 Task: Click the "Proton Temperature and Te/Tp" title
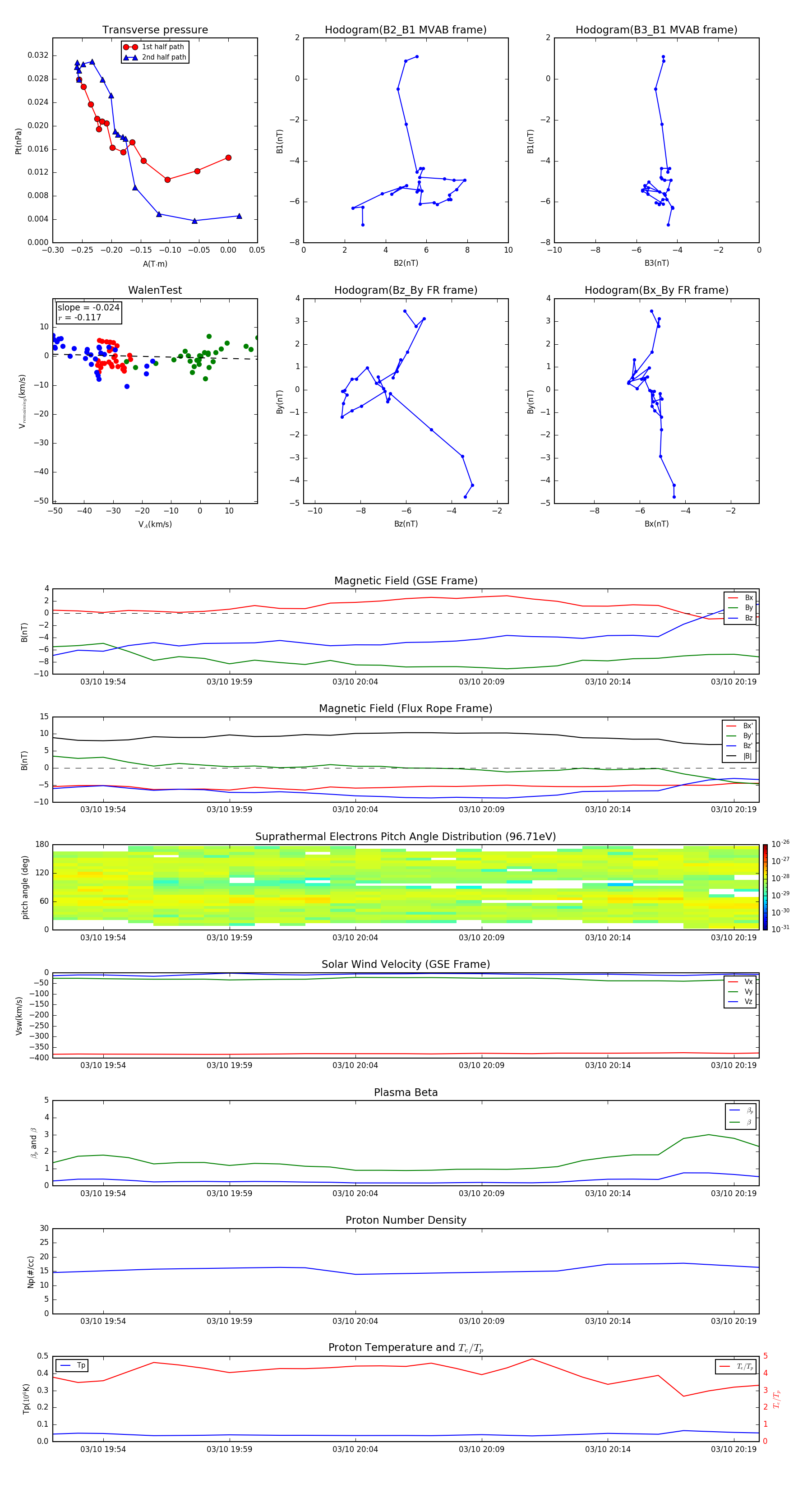pos(406,1348)
